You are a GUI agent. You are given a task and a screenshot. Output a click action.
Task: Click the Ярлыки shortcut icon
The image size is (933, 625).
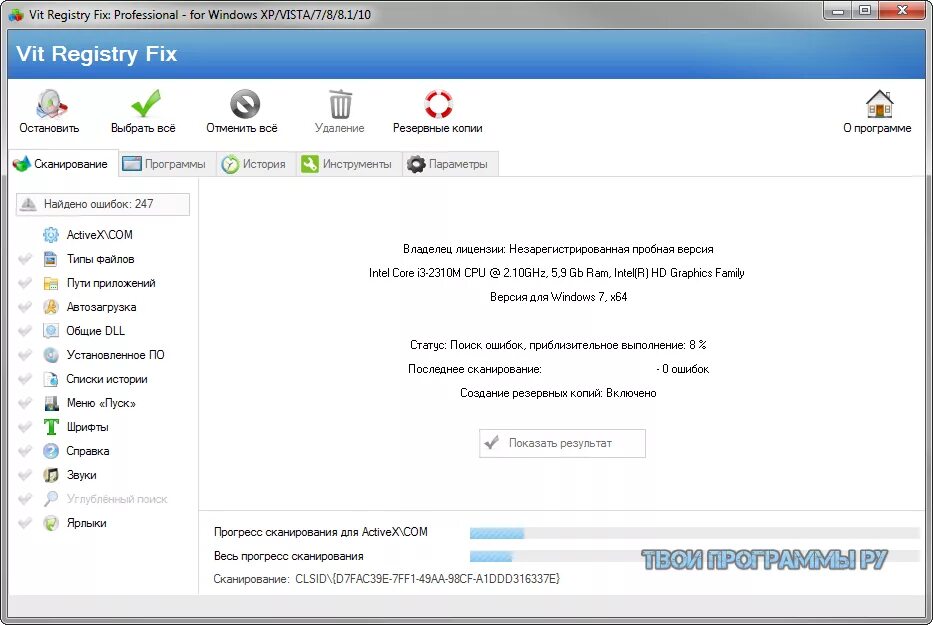coord(51,523)
